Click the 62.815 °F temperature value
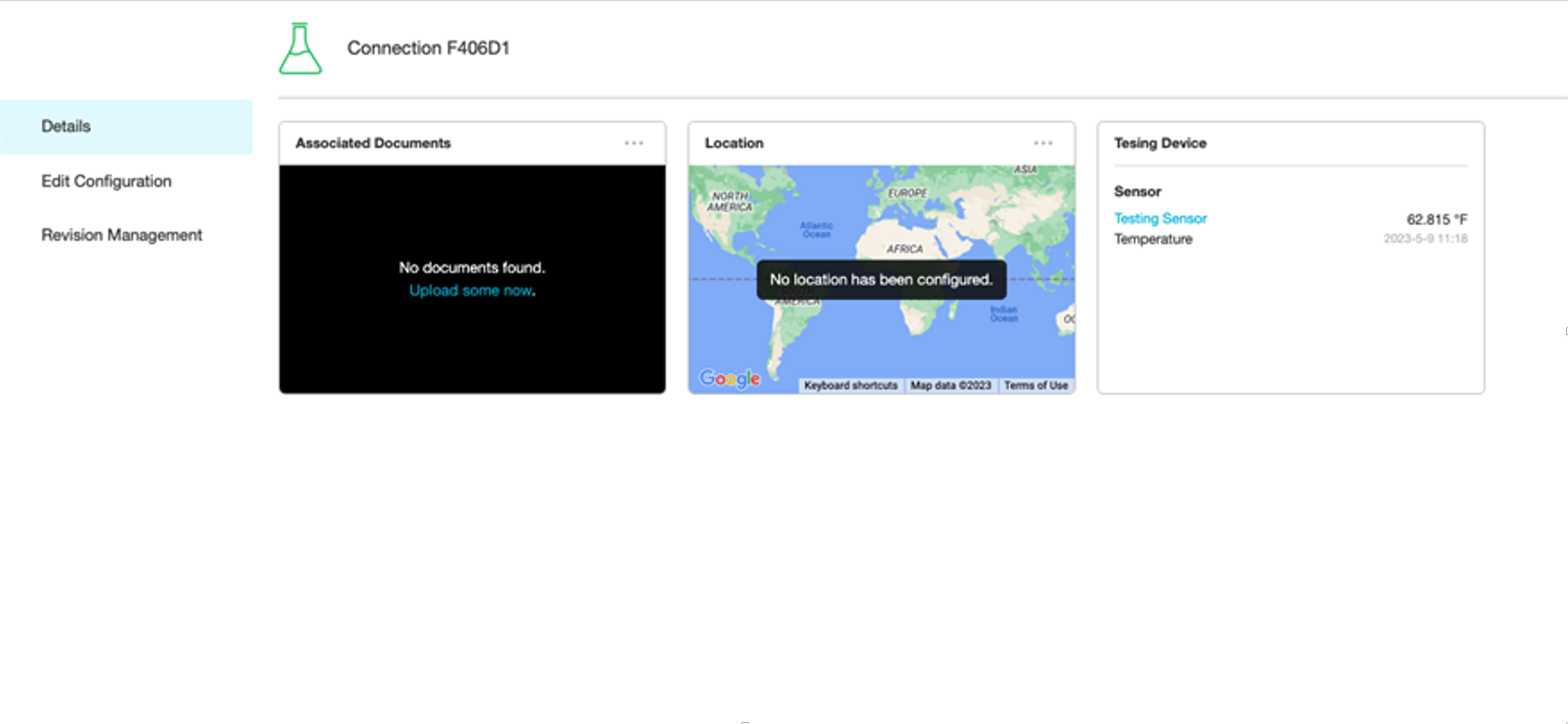1568x724 pixels. [1437, 219]
